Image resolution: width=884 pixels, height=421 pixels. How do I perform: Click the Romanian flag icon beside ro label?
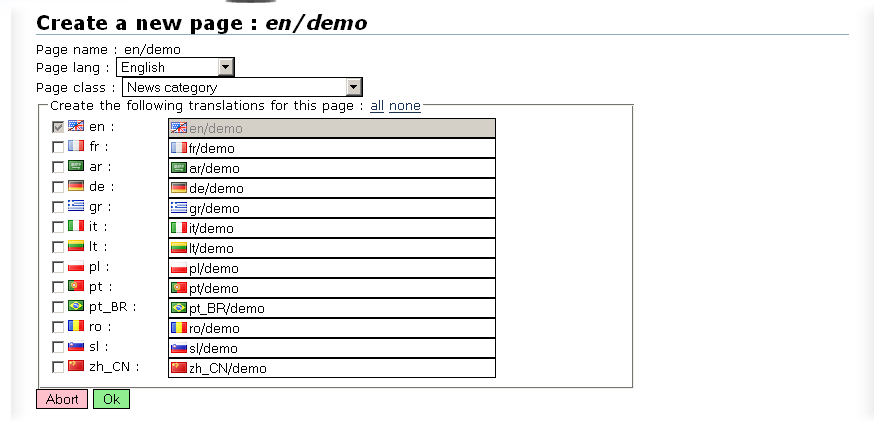(x=76, y=326)
